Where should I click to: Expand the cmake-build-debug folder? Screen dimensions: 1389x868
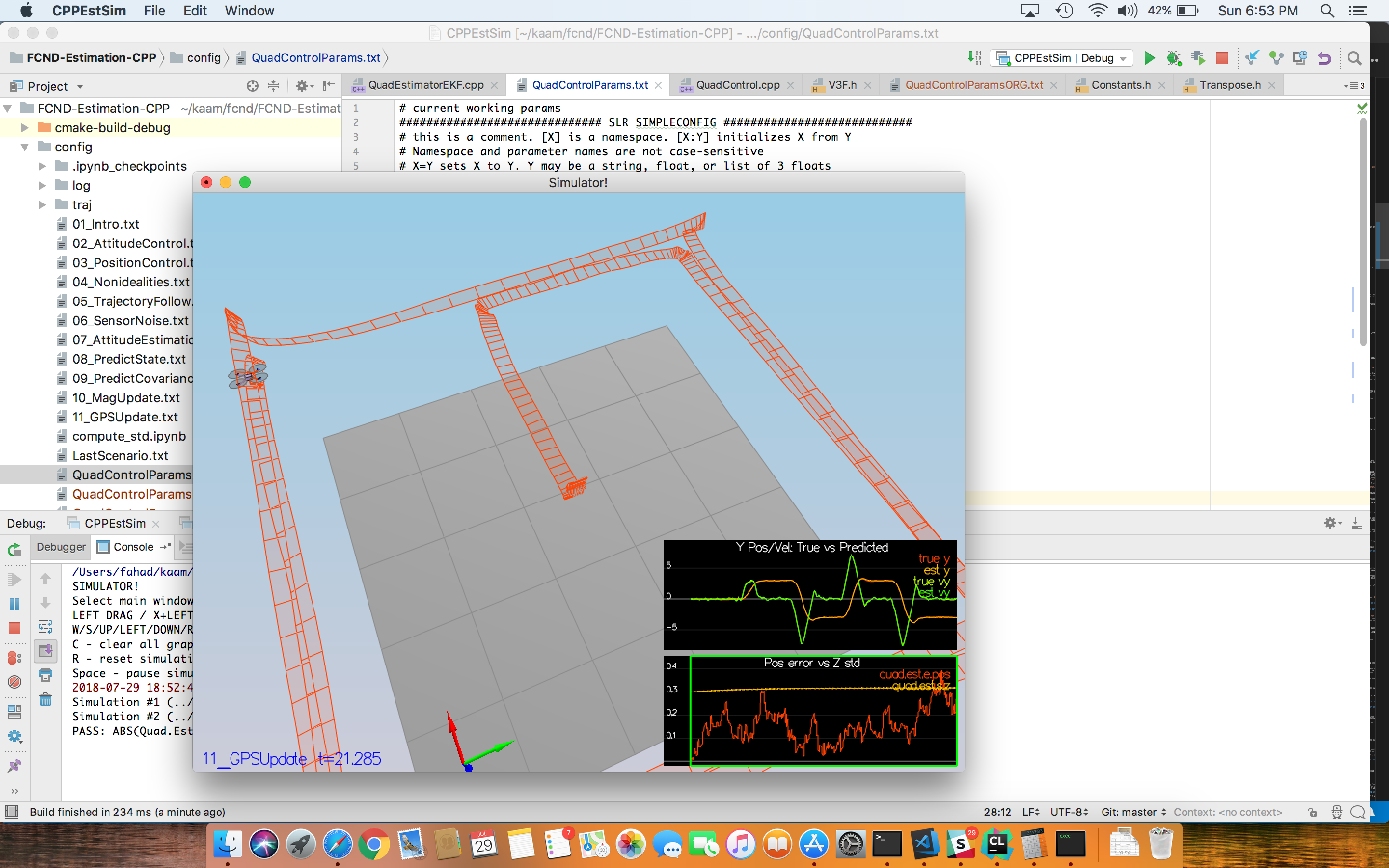25,127
